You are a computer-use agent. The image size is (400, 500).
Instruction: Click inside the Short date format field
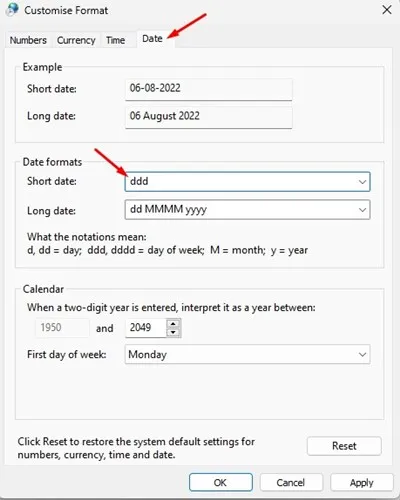(x=247, y=182)
